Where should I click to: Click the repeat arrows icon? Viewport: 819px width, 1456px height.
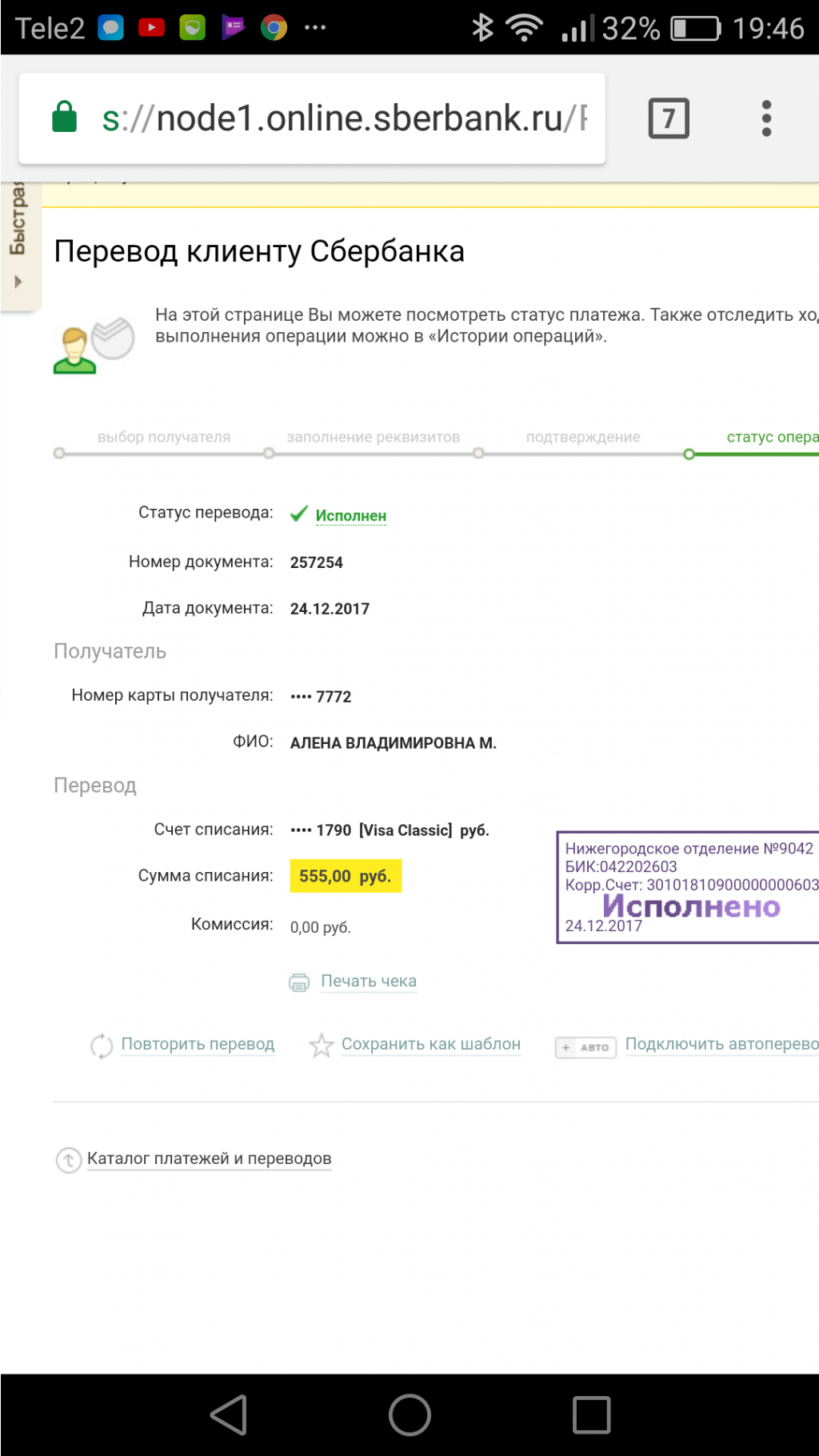click(102, 1046)
